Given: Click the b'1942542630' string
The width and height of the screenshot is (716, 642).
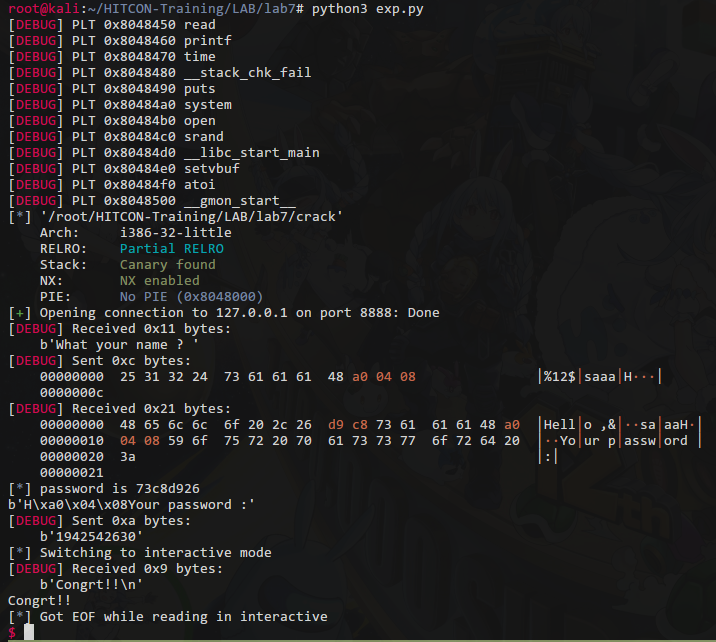Looking at the screenshot, I should [x=92, y=537].
